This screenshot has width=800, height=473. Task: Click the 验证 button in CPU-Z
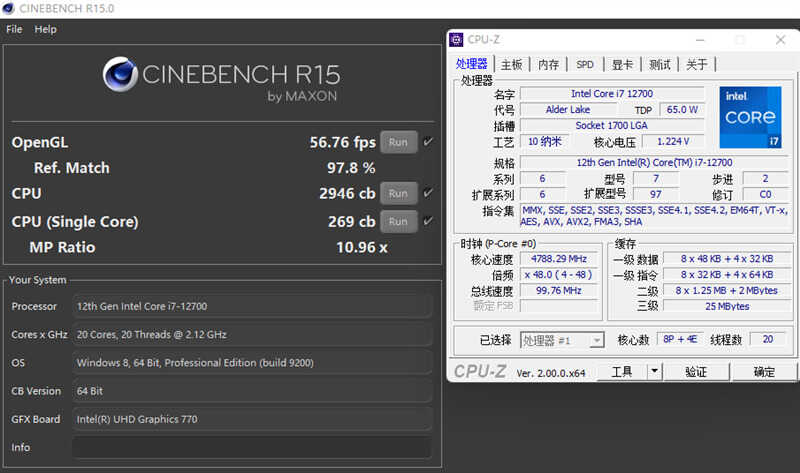coord(696,372)
